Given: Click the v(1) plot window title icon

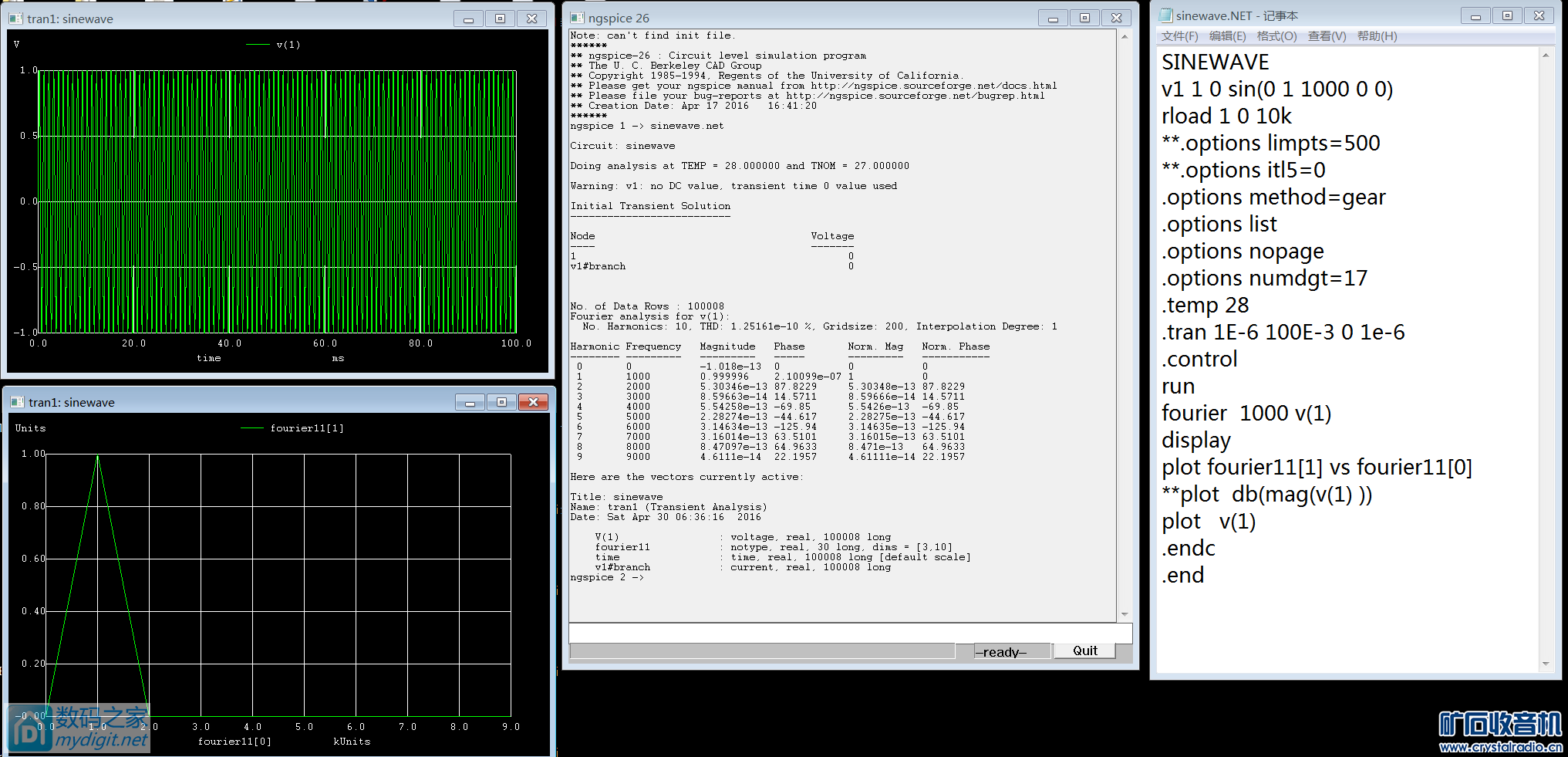Looking at the screenshot, I should click(16, 19).
